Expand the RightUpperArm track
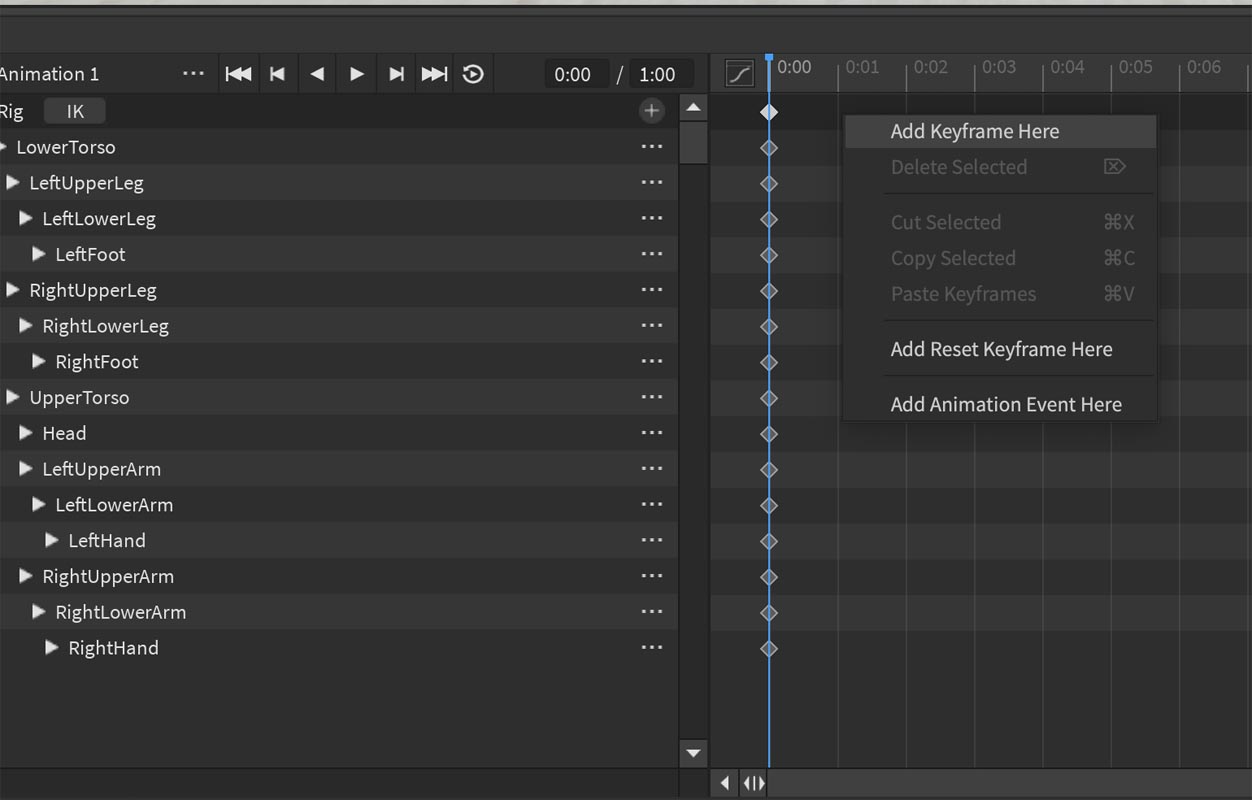The width and height of the screenshot is (1252, 800). pos(26,576)
